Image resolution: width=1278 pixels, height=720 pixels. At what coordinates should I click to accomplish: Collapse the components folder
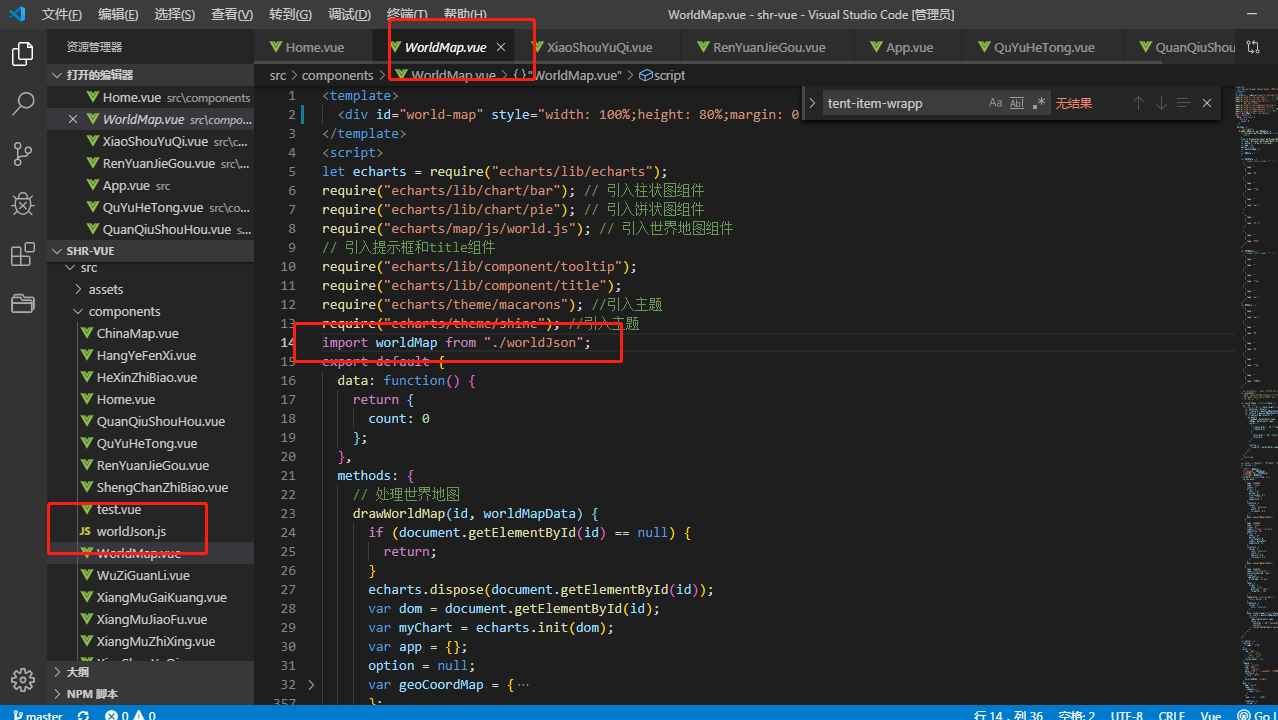pos(124,311)
